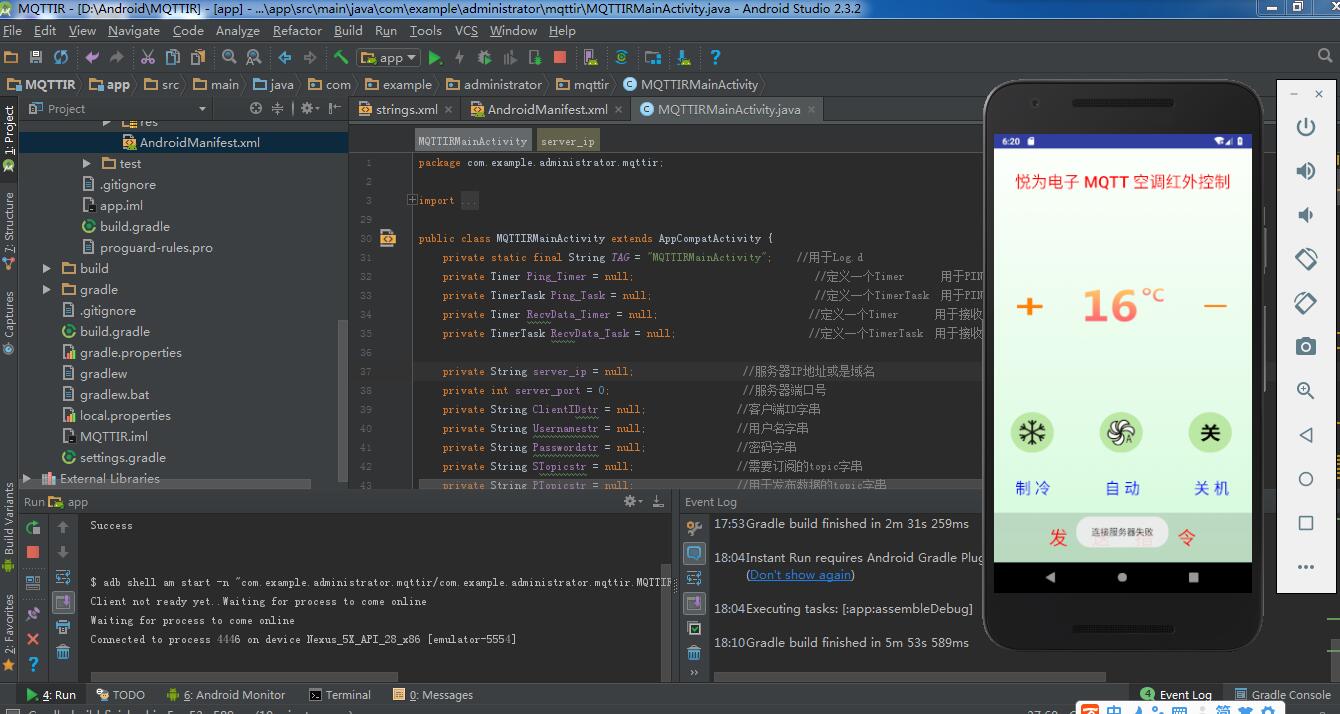Screen dimensions: 1340x714
Task: Expand the collapsed import block
Action: (412, 200)
